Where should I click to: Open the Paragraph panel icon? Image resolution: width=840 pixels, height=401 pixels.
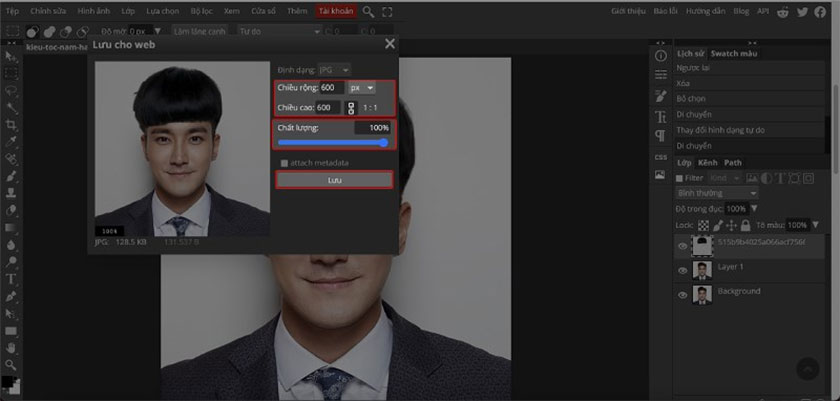click(661, 136)
